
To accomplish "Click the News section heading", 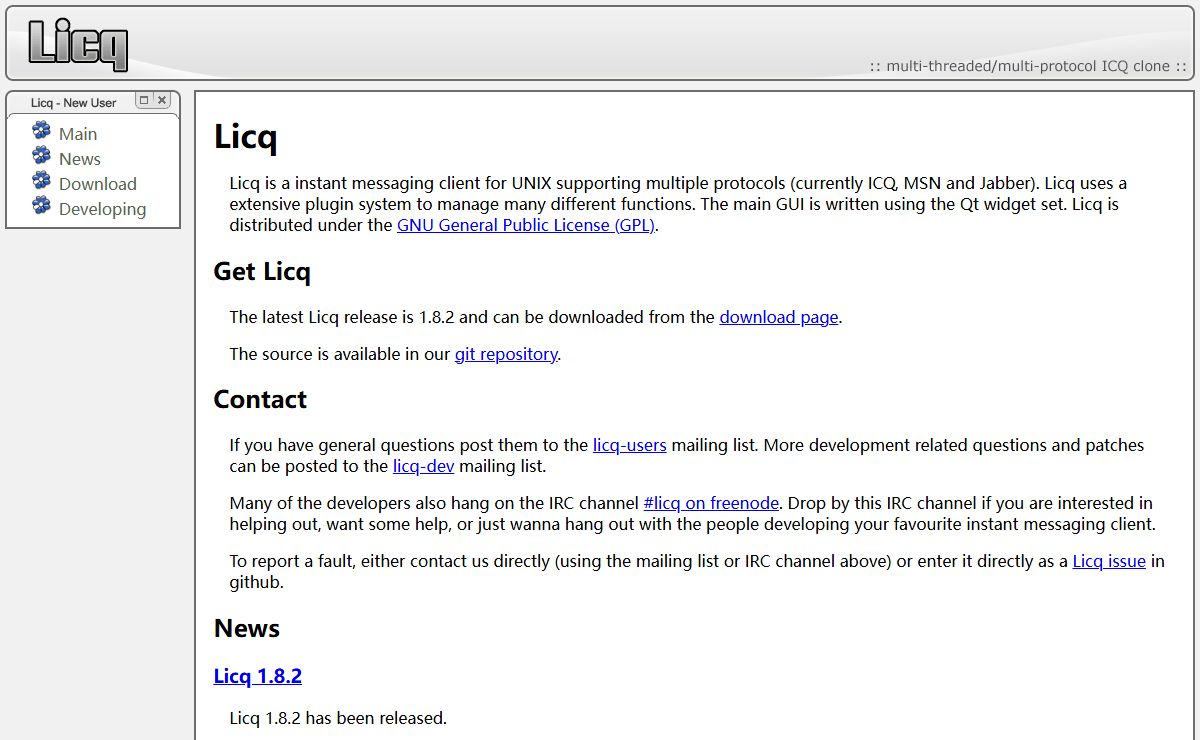I will pos(247,628).
